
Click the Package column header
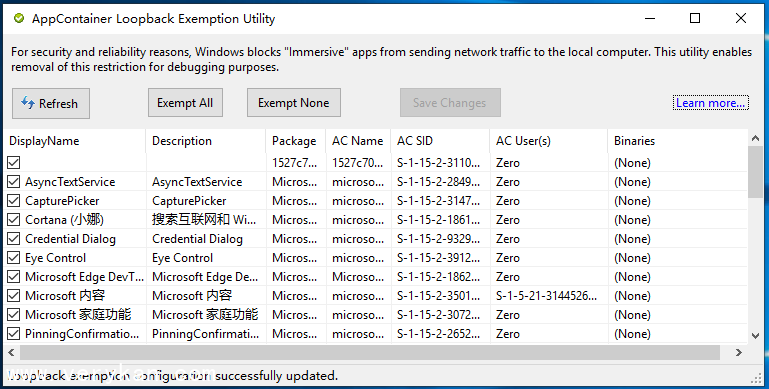[296, 141]
